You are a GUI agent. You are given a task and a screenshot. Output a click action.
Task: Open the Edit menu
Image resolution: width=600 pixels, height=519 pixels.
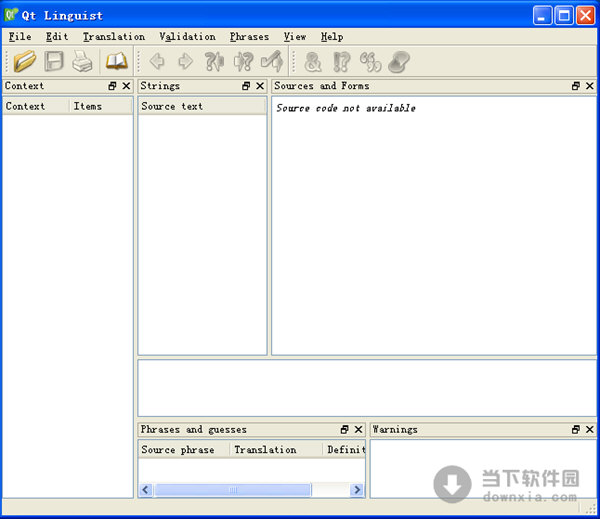pyautogui.click(x=57, y=37)
